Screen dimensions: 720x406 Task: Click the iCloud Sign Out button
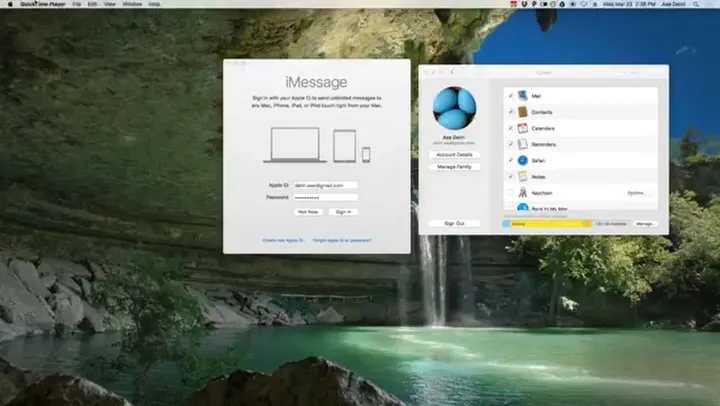454,223
